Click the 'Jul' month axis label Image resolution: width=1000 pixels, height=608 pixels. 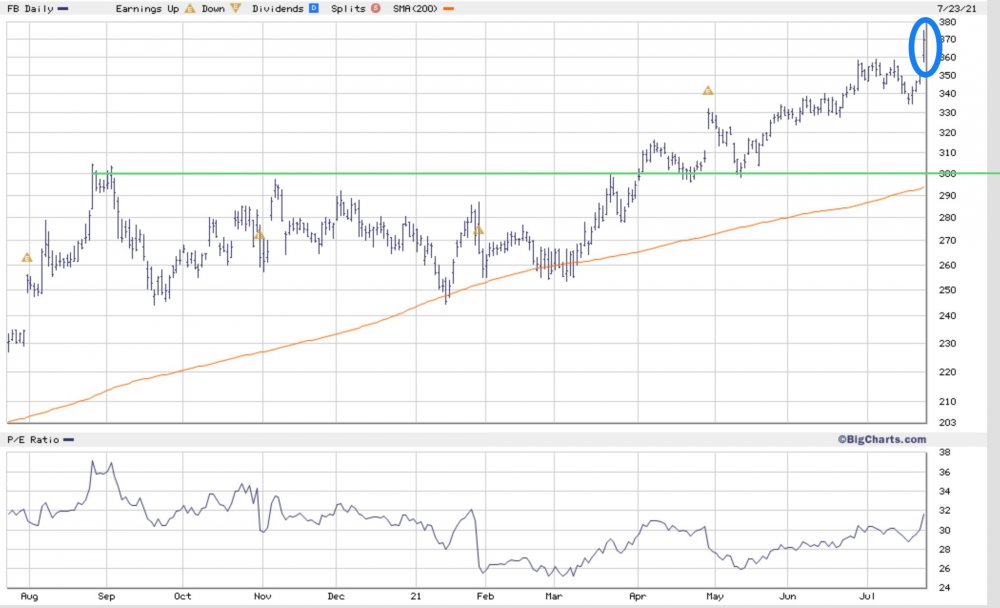(x=867, y=596)
